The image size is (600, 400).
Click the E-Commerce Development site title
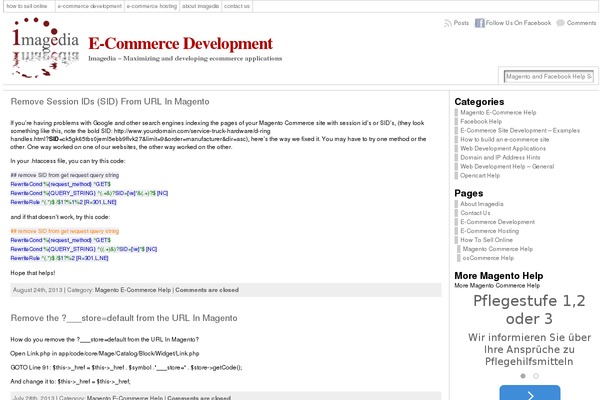(x=181, y=44)
